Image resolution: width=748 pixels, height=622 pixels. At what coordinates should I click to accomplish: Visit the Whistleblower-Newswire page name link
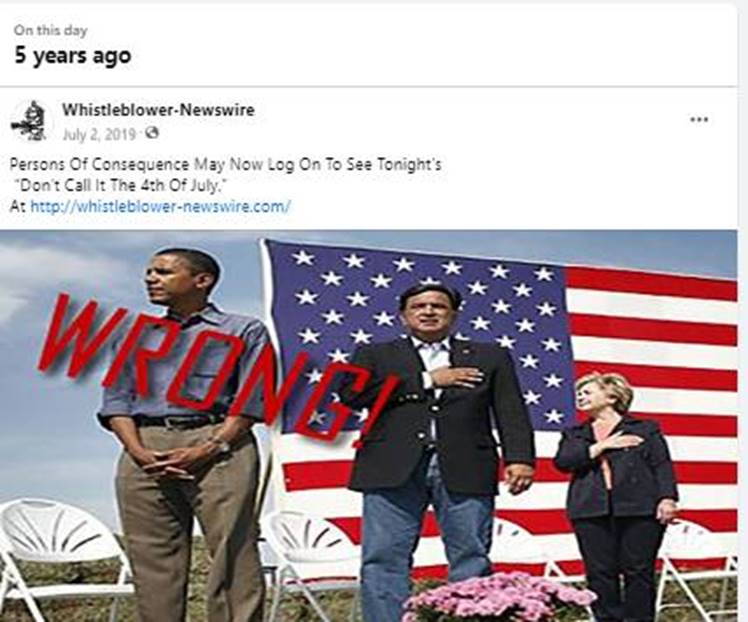tap(158, 110)
